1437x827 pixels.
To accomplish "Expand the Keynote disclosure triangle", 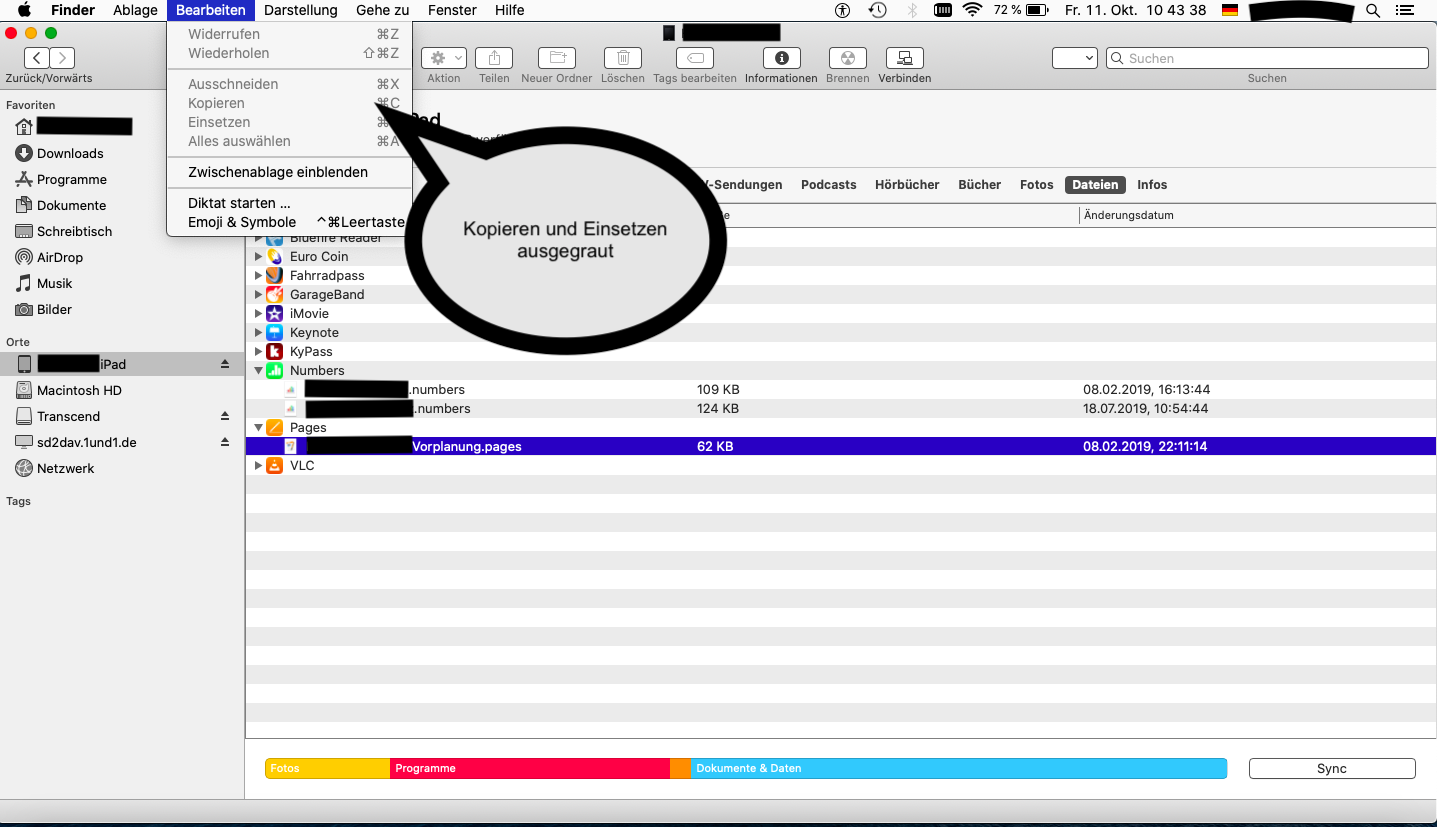I will tap(258, 332).
